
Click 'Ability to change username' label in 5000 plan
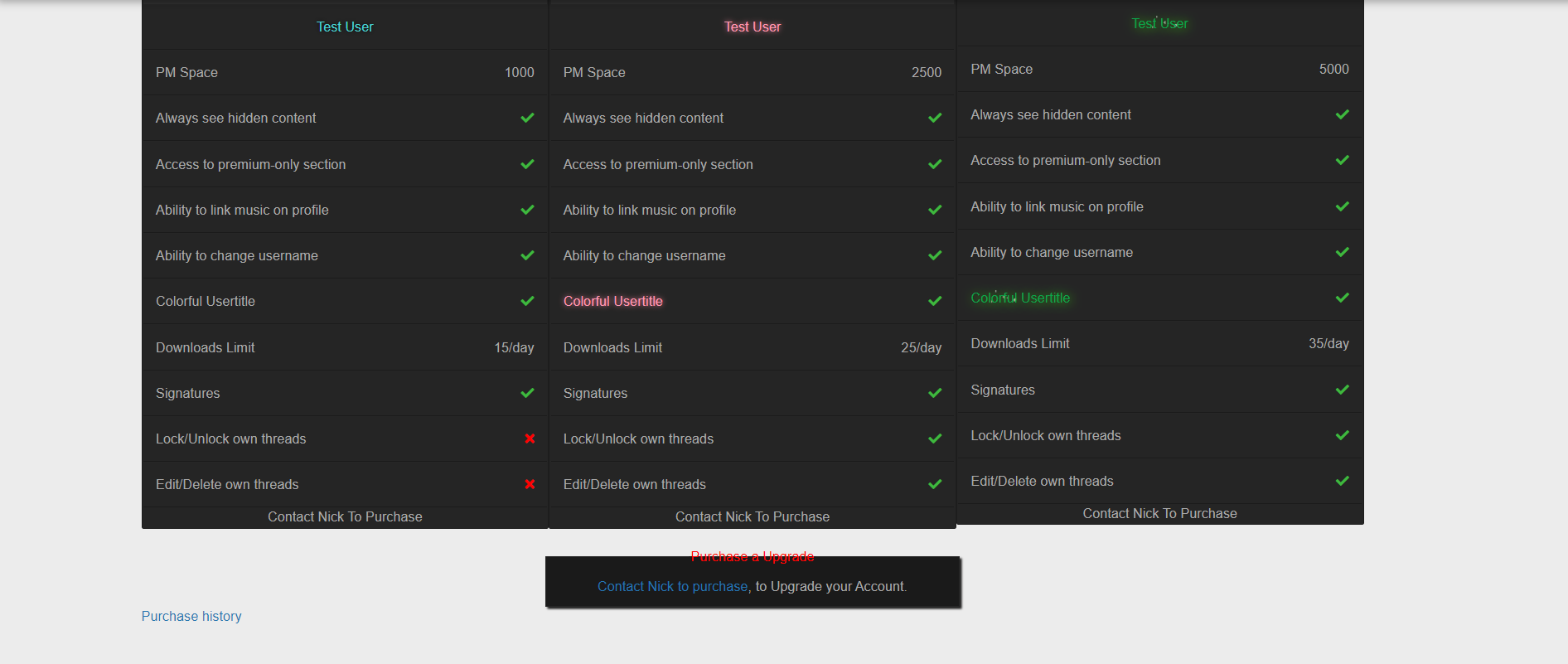1052,252
